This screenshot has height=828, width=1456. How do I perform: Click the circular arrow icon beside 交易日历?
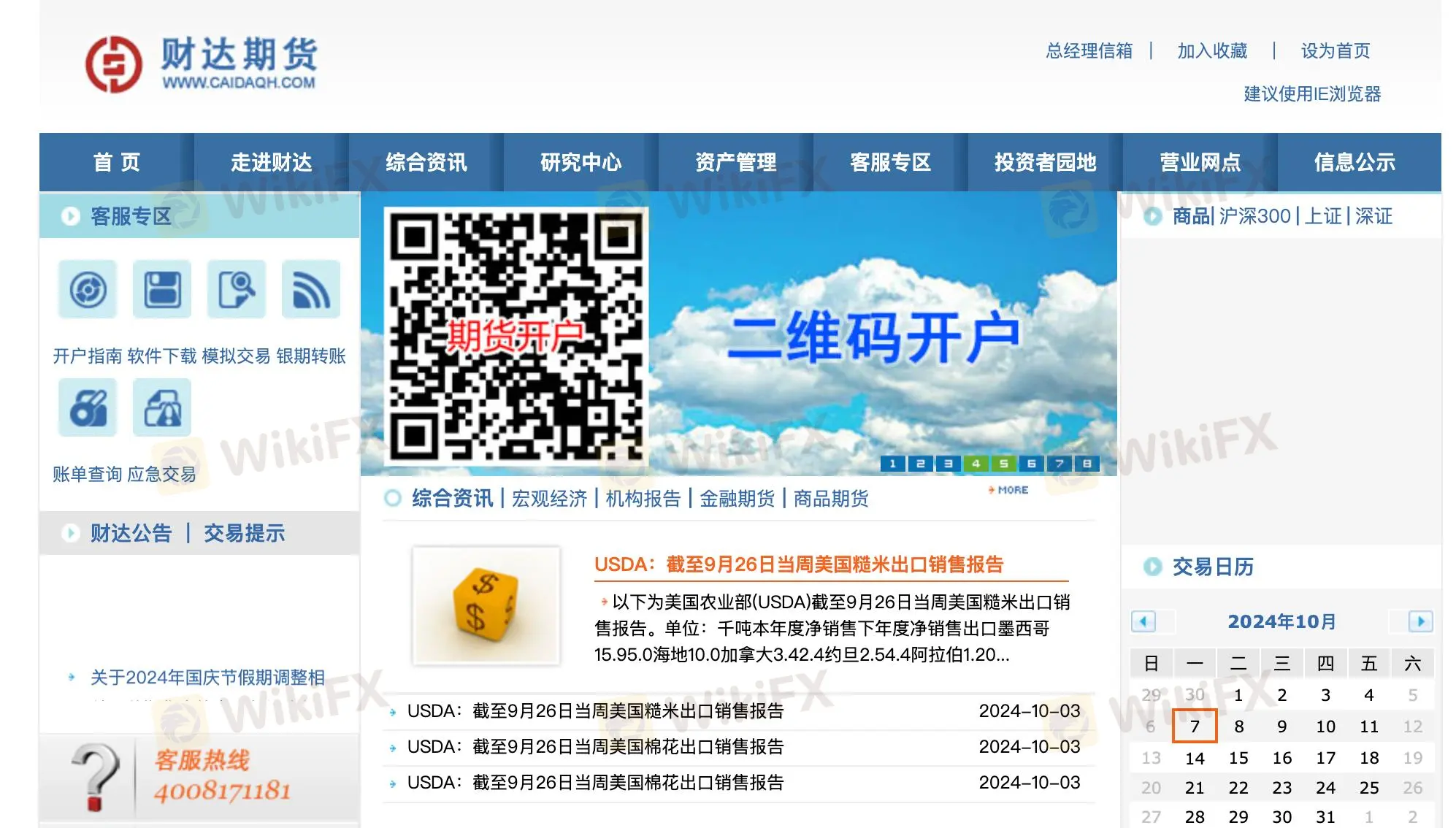tap(1152, 566)
